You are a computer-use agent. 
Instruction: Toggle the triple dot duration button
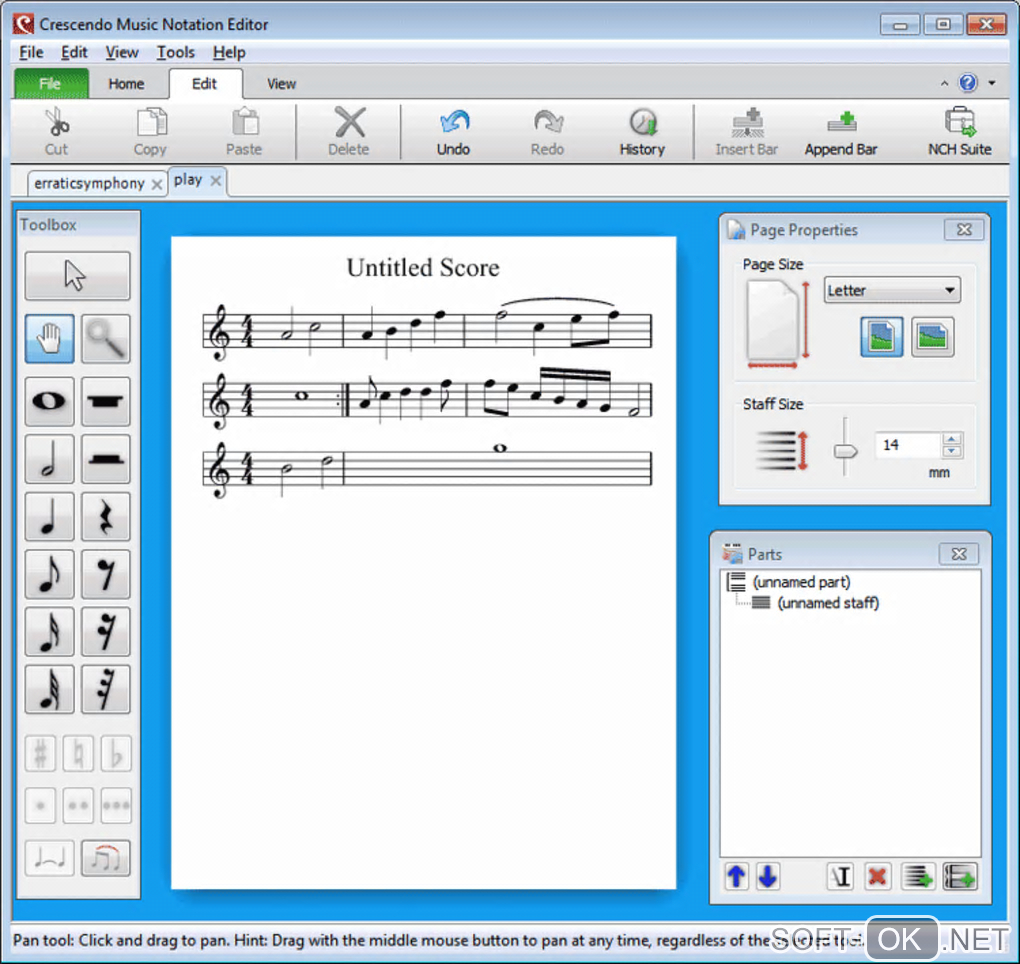click(x=116, y=806)
